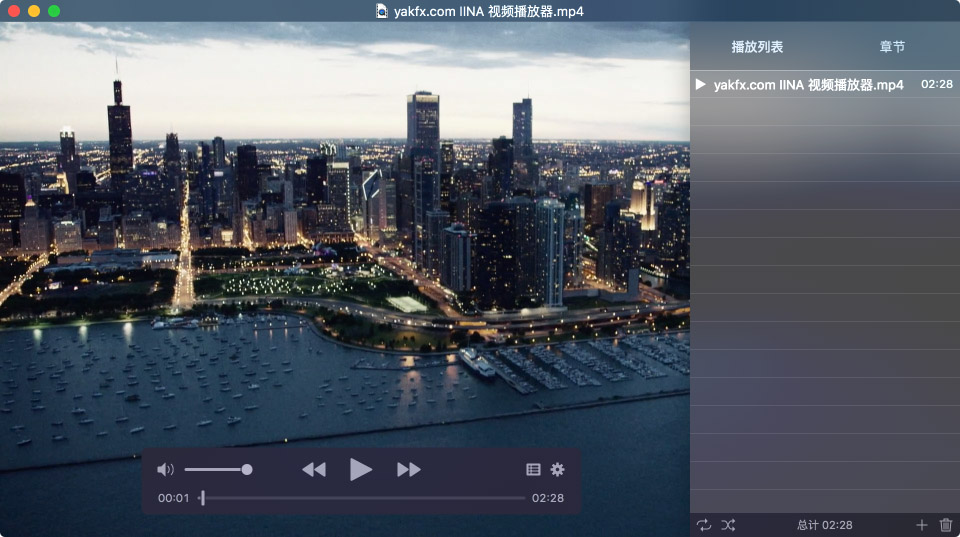Click the 00:01 elapsed time label
960x537 pixels.
point(174,498)
